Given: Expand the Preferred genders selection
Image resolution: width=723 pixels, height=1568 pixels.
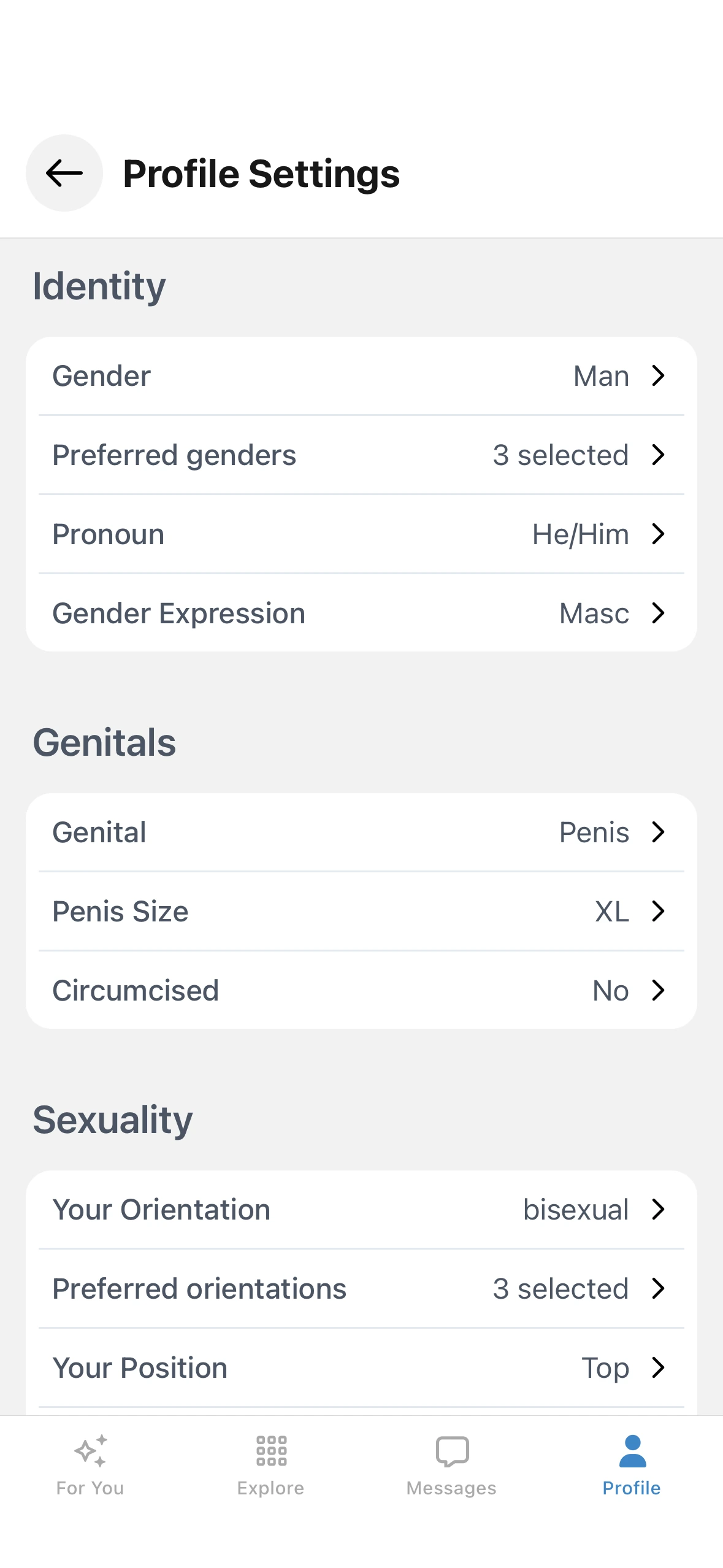Looking at the screenshot, I should pos(361,455).
